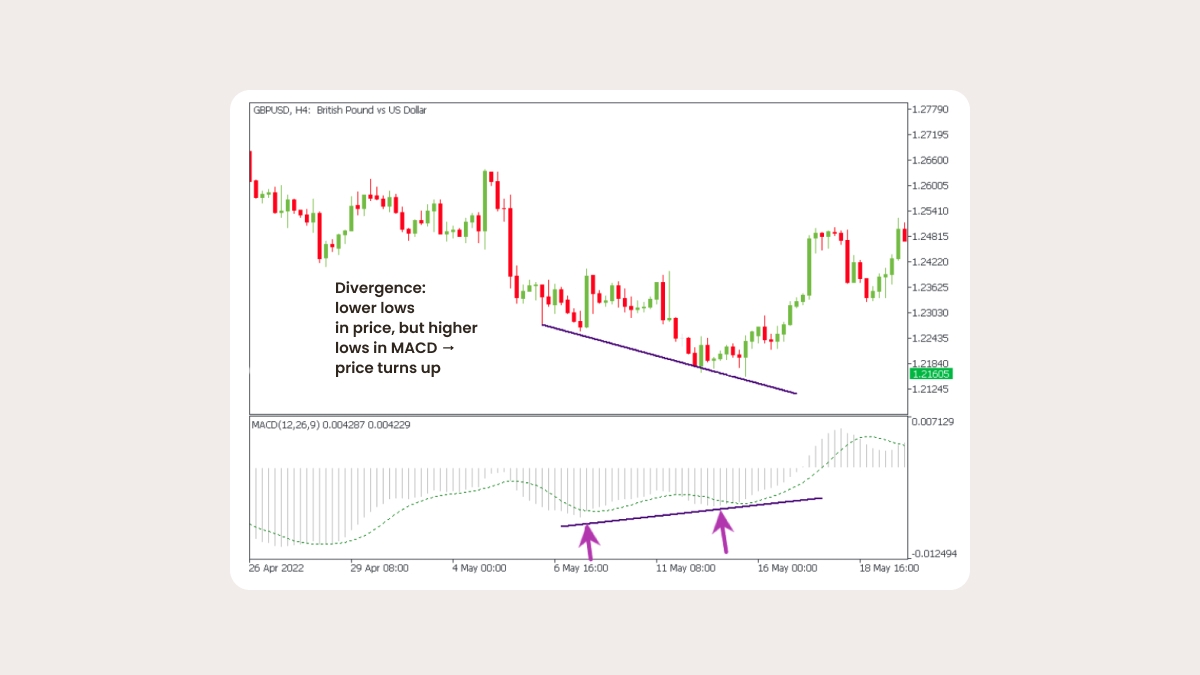Click the 1.21245 price axis label

(930, 390)
